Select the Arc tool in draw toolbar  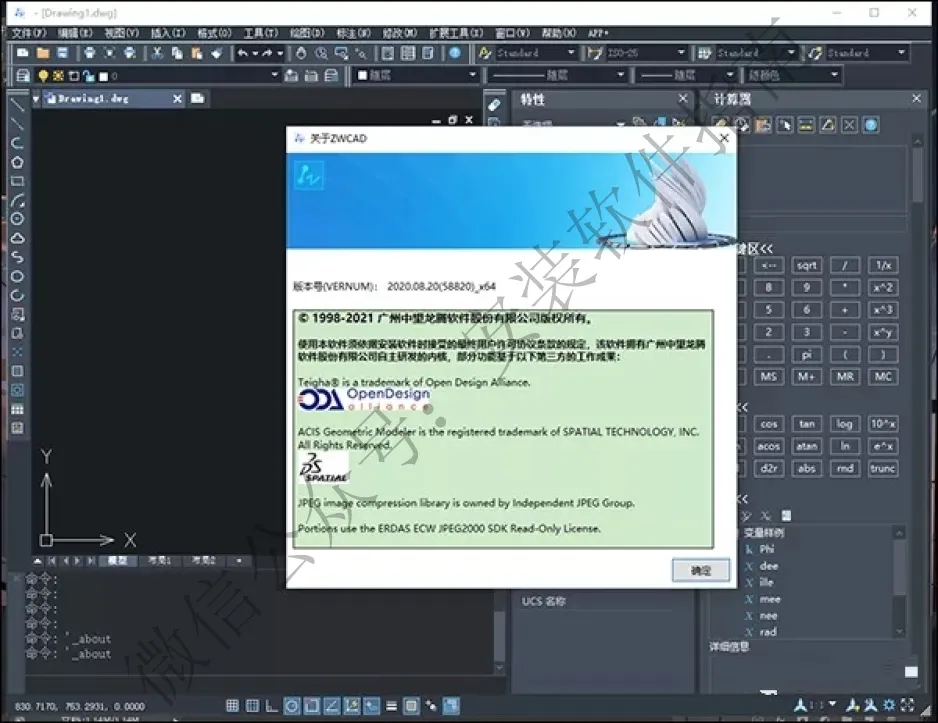[x=17, y=200]
